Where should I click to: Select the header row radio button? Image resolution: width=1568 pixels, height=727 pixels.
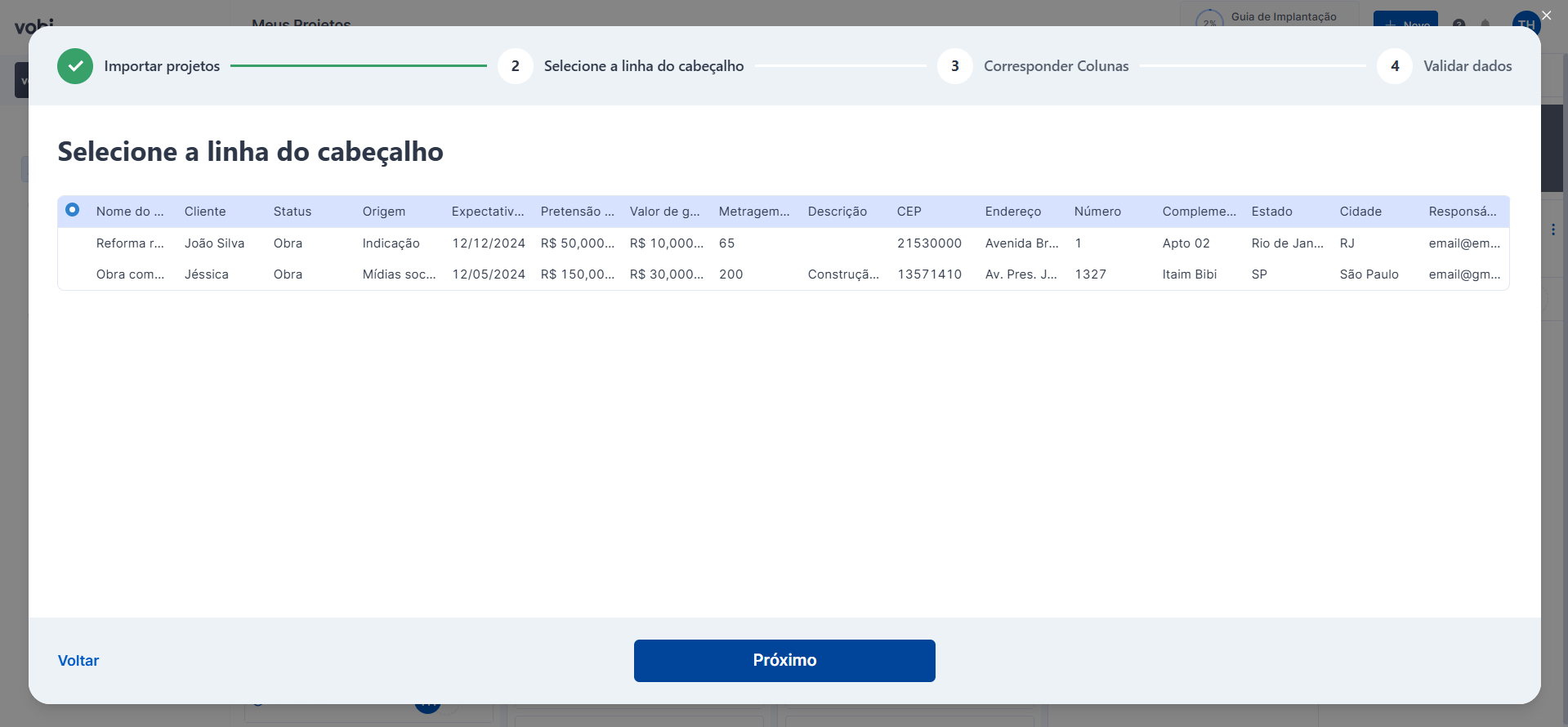coord(73,210)
